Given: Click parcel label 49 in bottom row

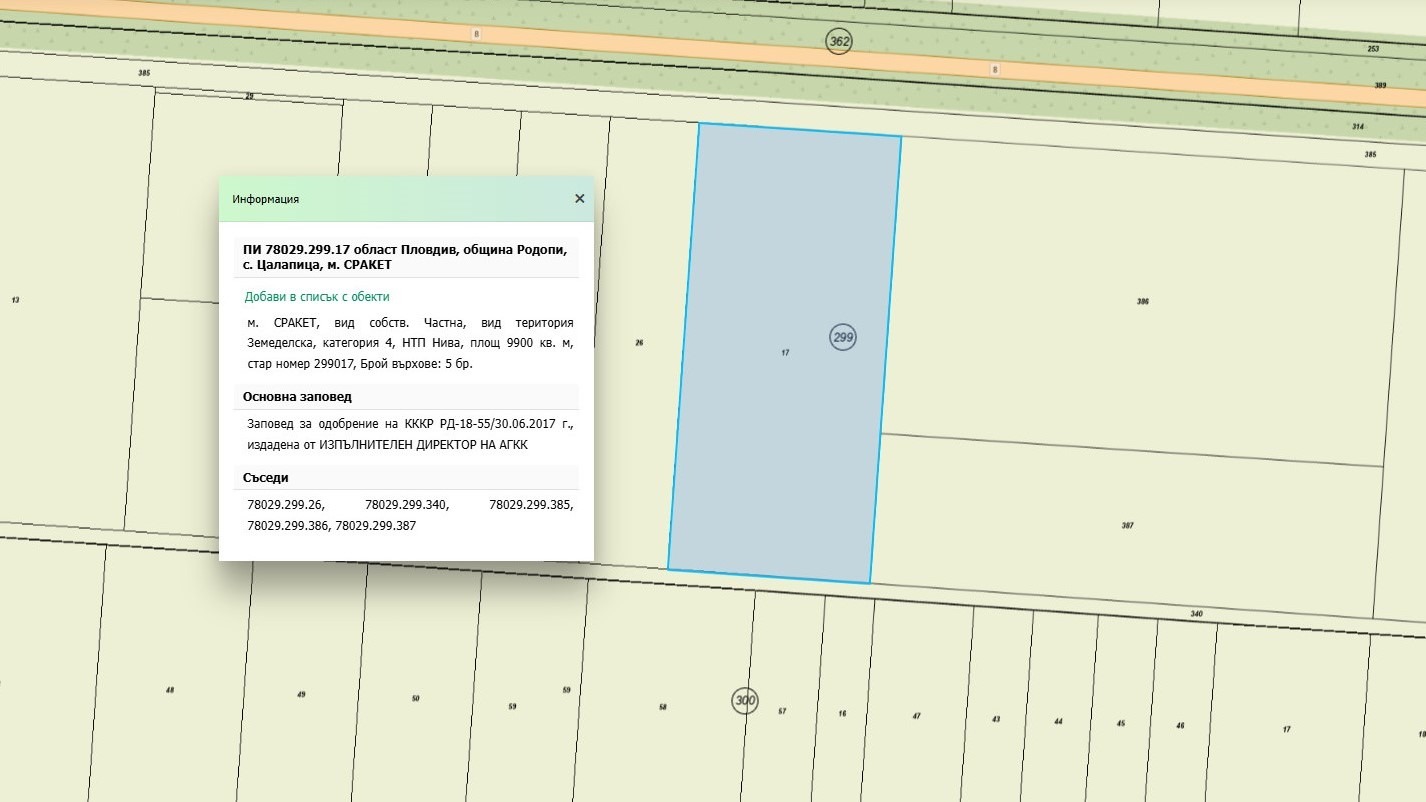Looking at the screenshot, I should coord(301,695).
